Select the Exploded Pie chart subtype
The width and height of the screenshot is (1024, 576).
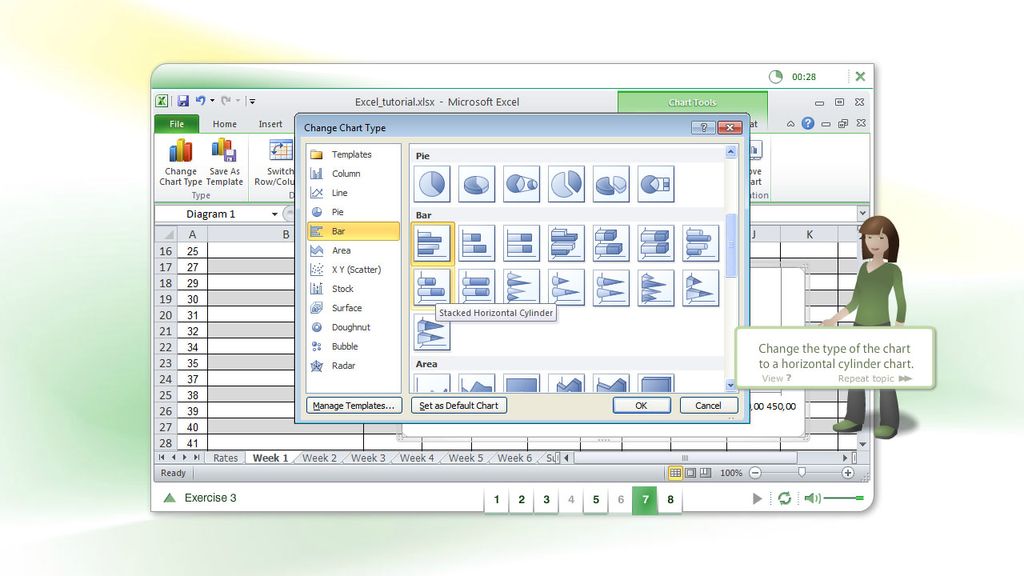tap(566, 184)
